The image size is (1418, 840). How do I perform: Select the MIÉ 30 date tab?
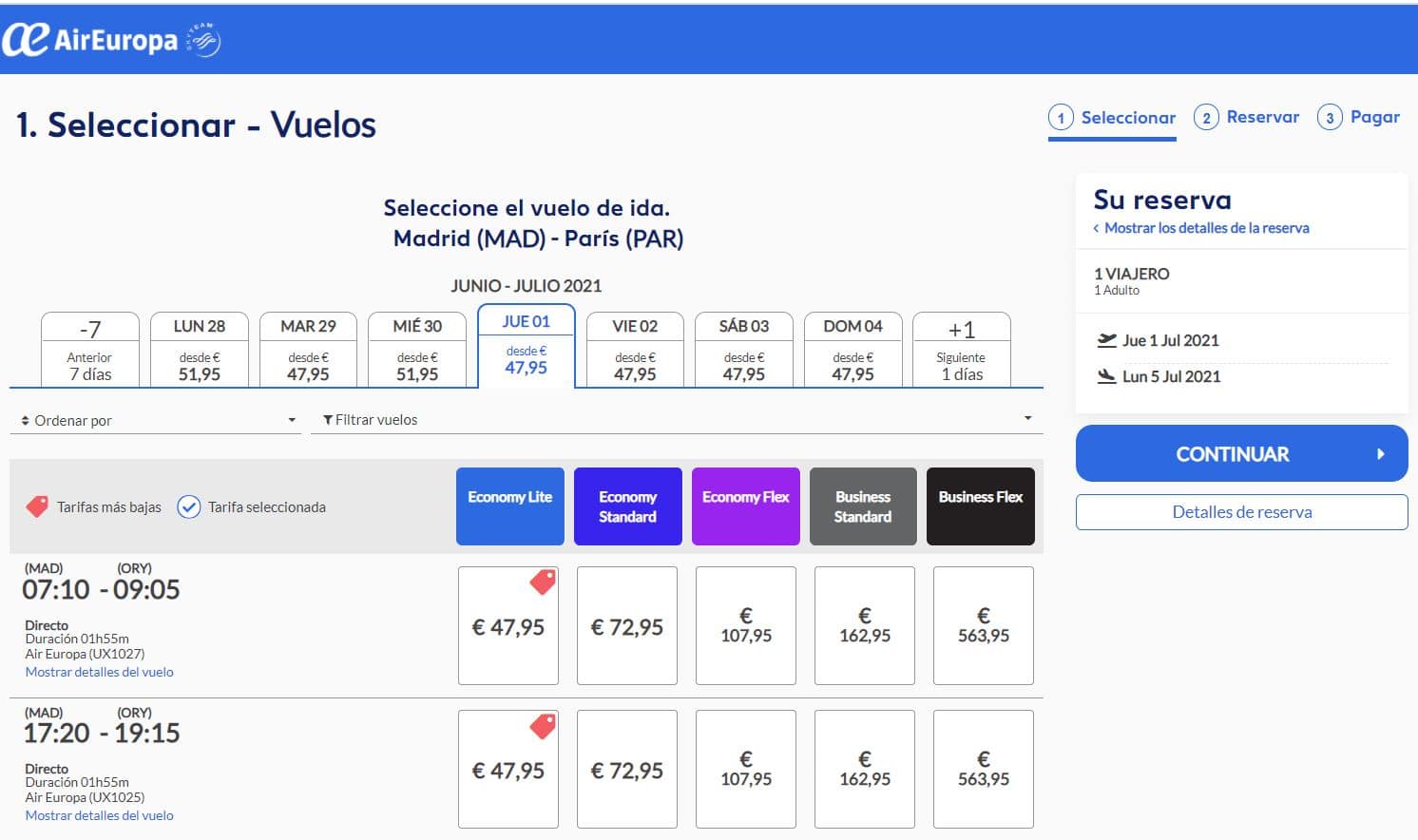417,350
